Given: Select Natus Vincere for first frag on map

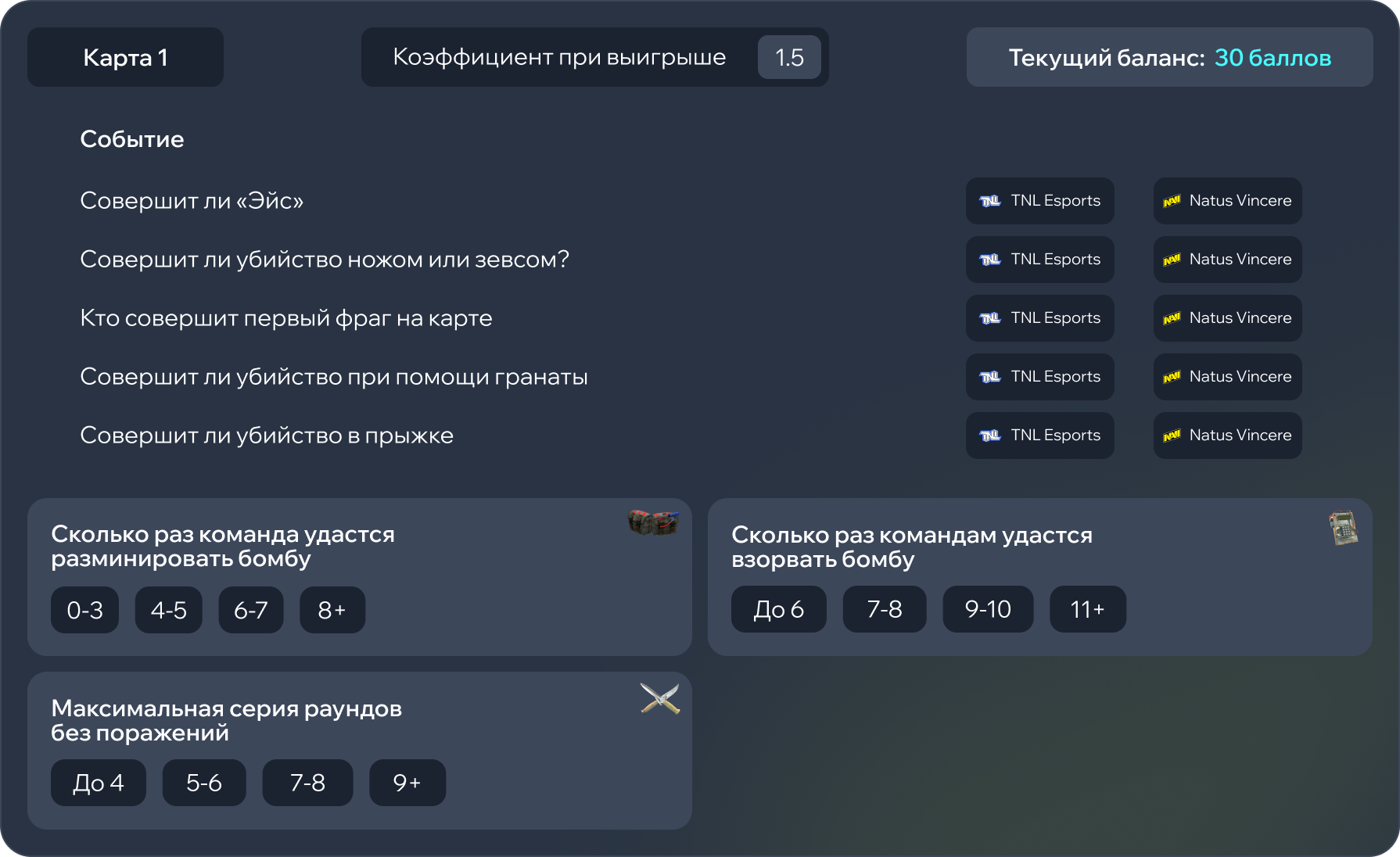Looking at the screenshot, I should (x=1226, y=318).
